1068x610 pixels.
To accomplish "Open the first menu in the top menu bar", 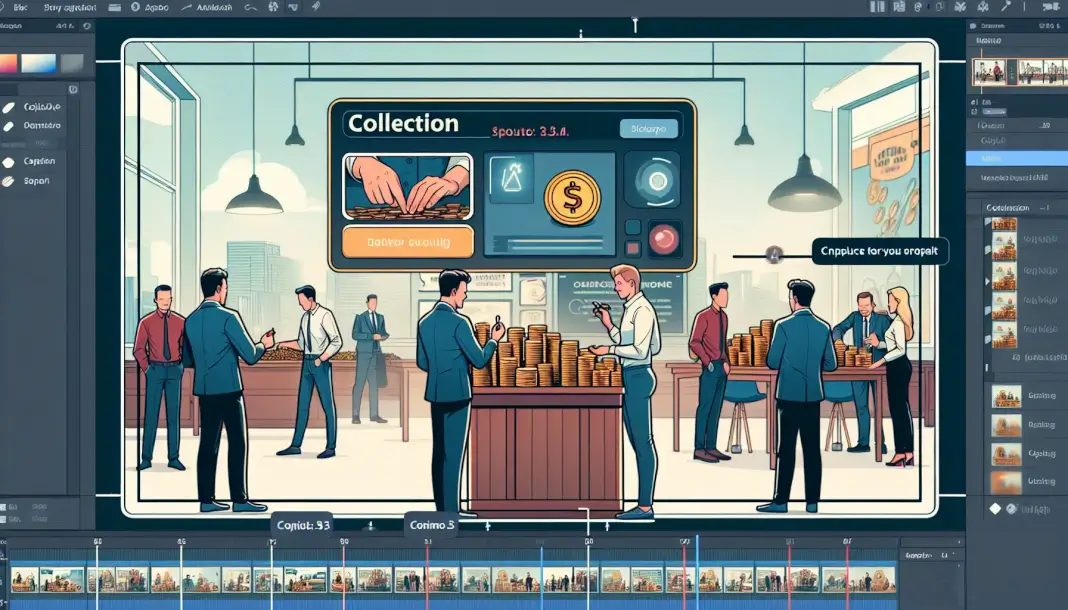I will [x=19, y=6].
